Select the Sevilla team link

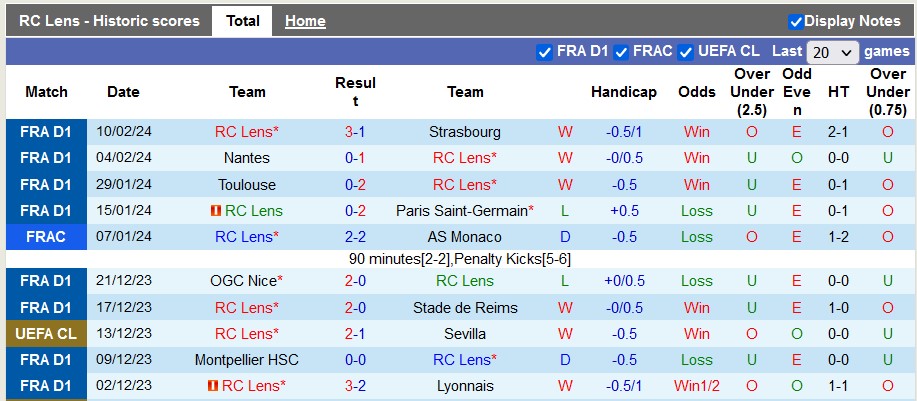click(x=464, y=334)
